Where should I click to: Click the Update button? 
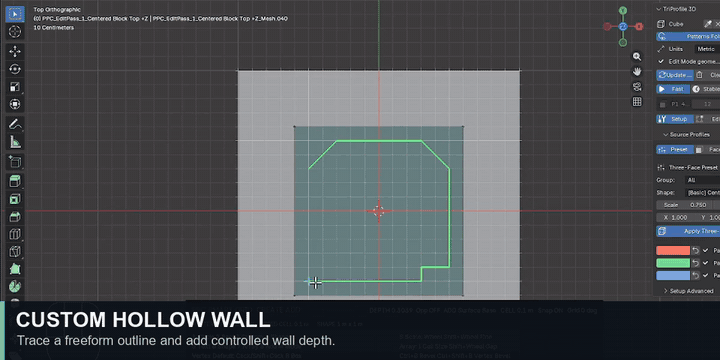(x=675, y=75)
